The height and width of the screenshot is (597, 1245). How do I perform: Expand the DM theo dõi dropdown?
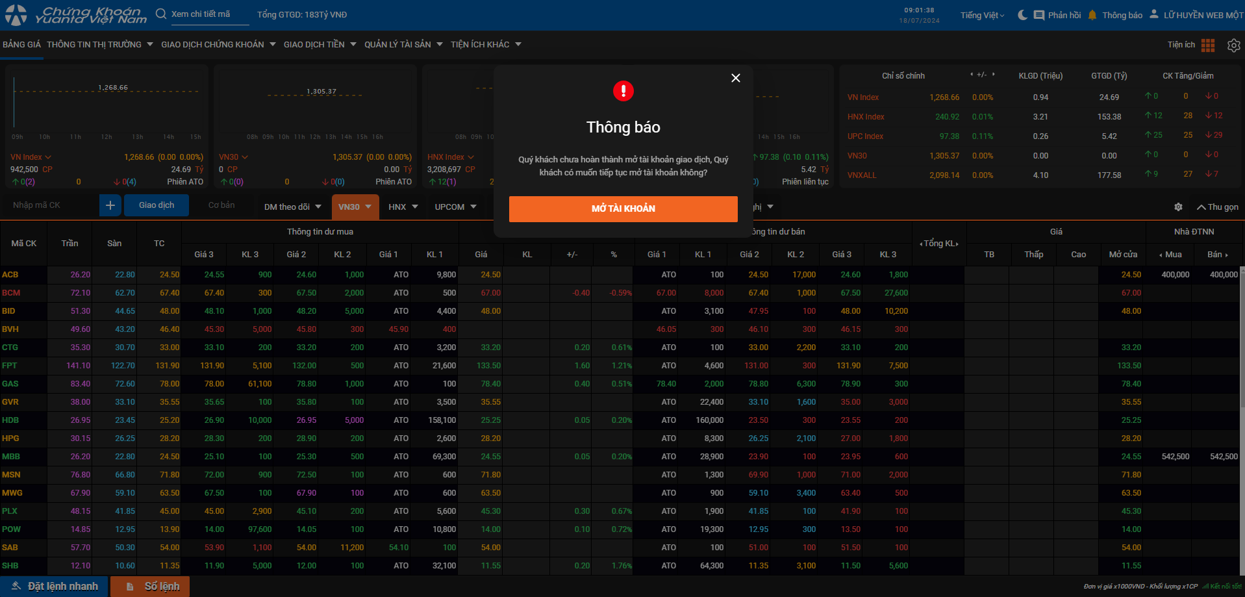(x=292, y=207)
